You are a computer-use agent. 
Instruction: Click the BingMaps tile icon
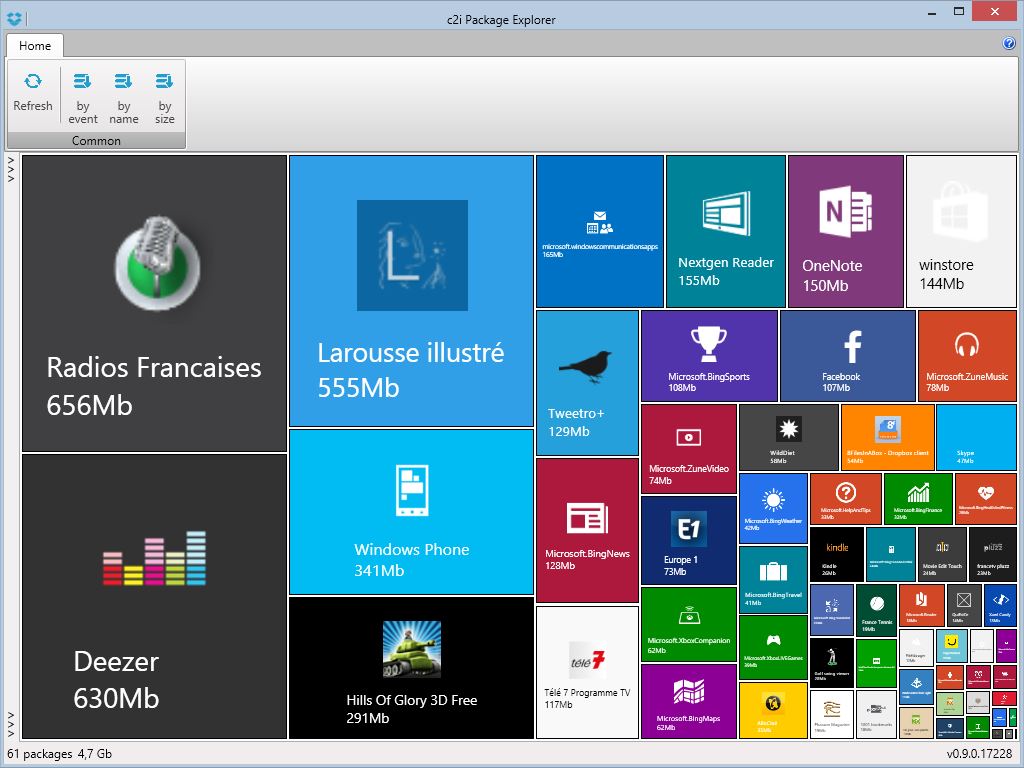(x=689, y=693)
